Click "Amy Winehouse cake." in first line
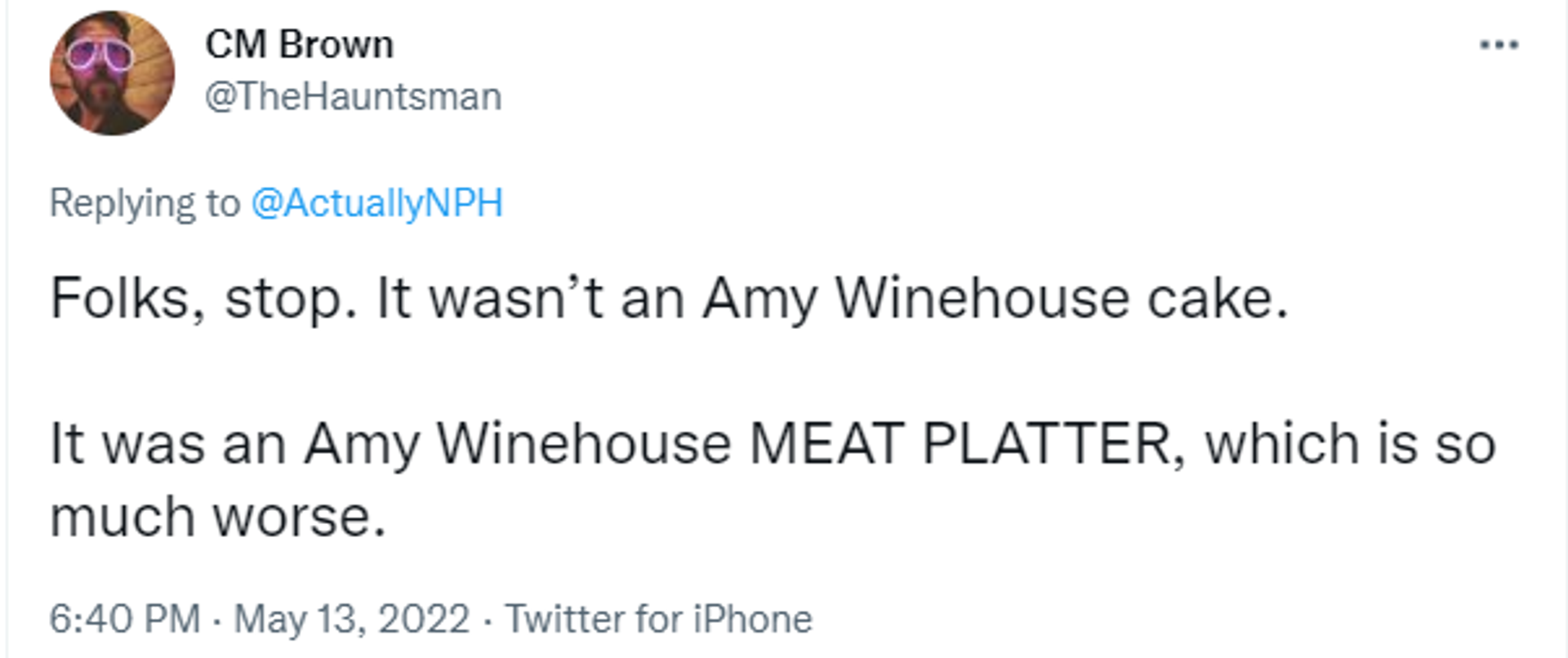 [x=996, y=299]
